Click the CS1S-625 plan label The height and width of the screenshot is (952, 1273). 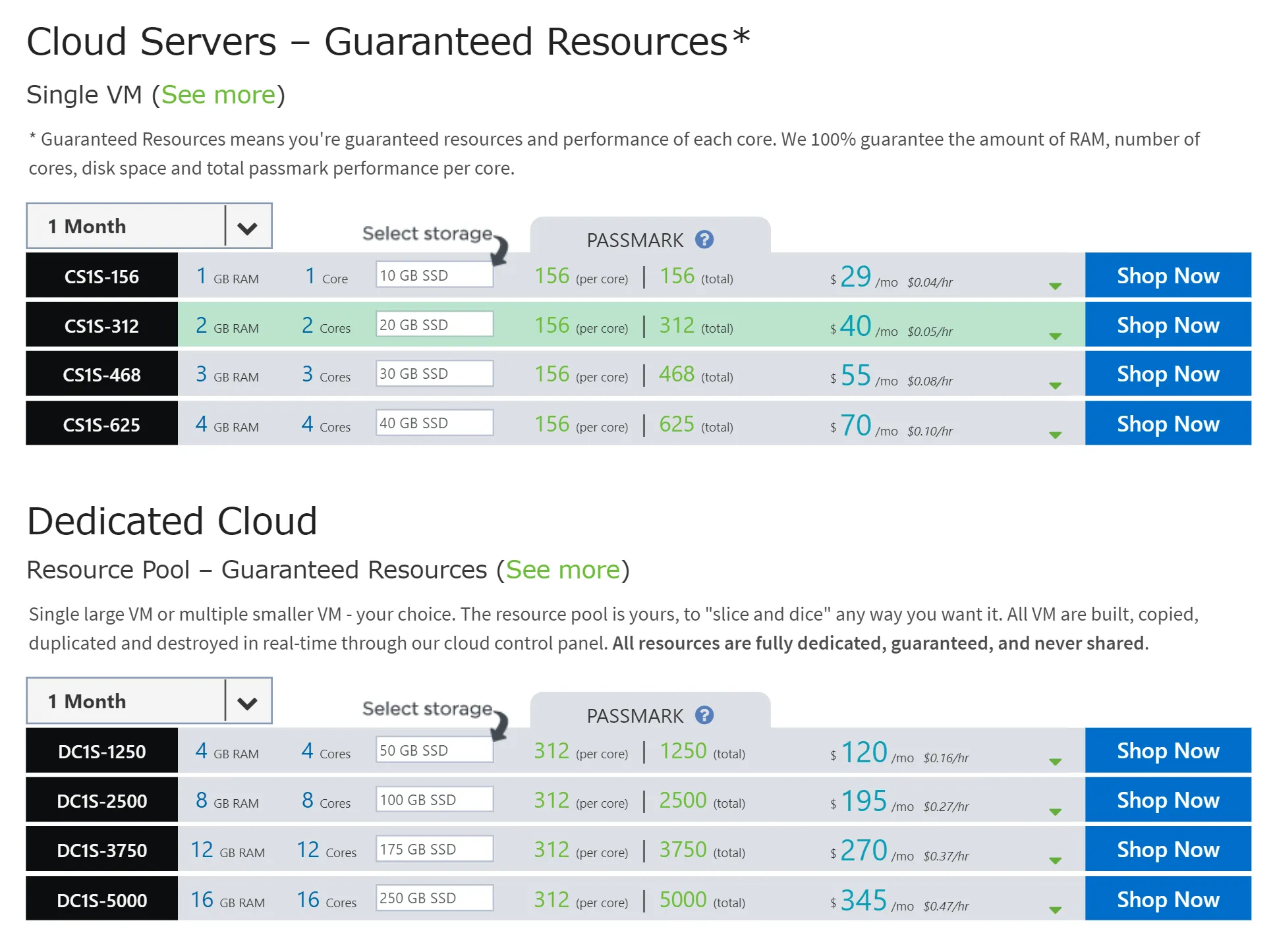tap(102, 424)
